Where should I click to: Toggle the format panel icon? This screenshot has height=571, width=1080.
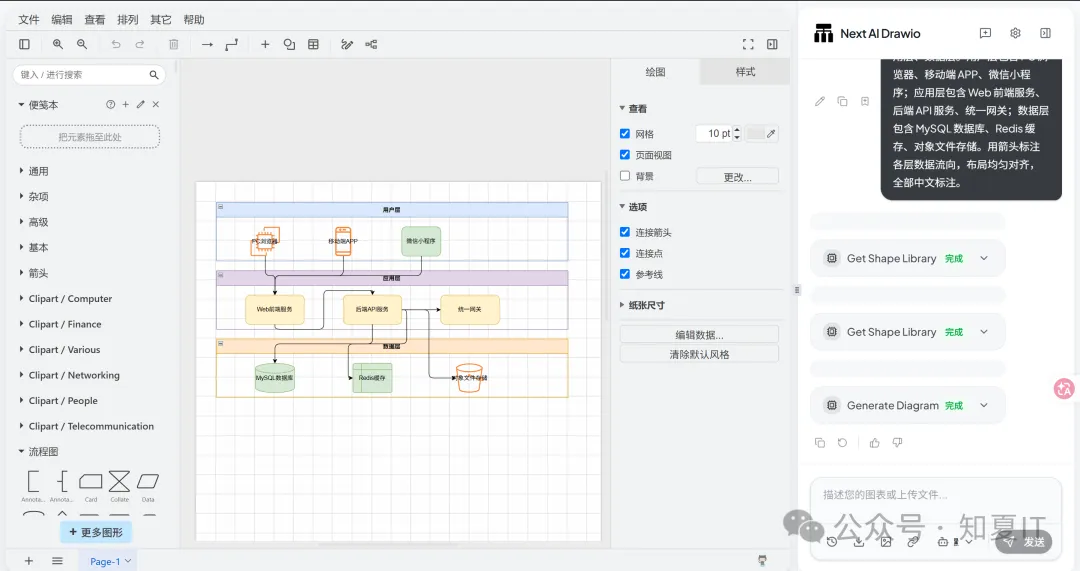click(772, 44)
